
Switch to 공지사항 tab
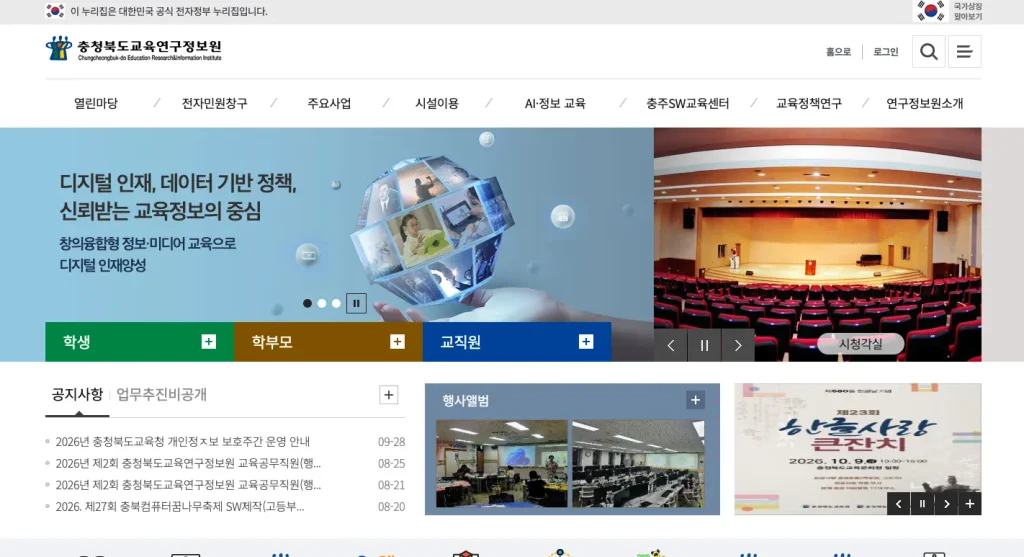tap(77, 394)
